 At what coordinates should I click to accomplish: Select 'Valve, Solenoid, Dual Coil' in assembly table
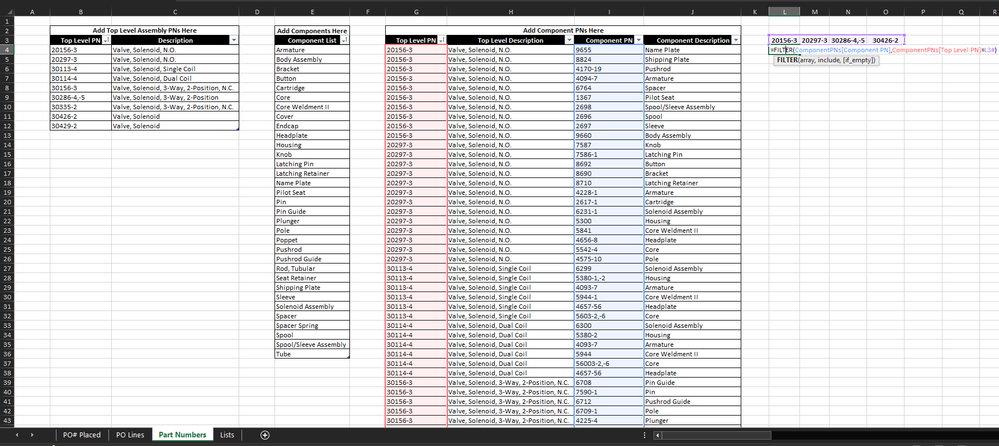(175, 78)
